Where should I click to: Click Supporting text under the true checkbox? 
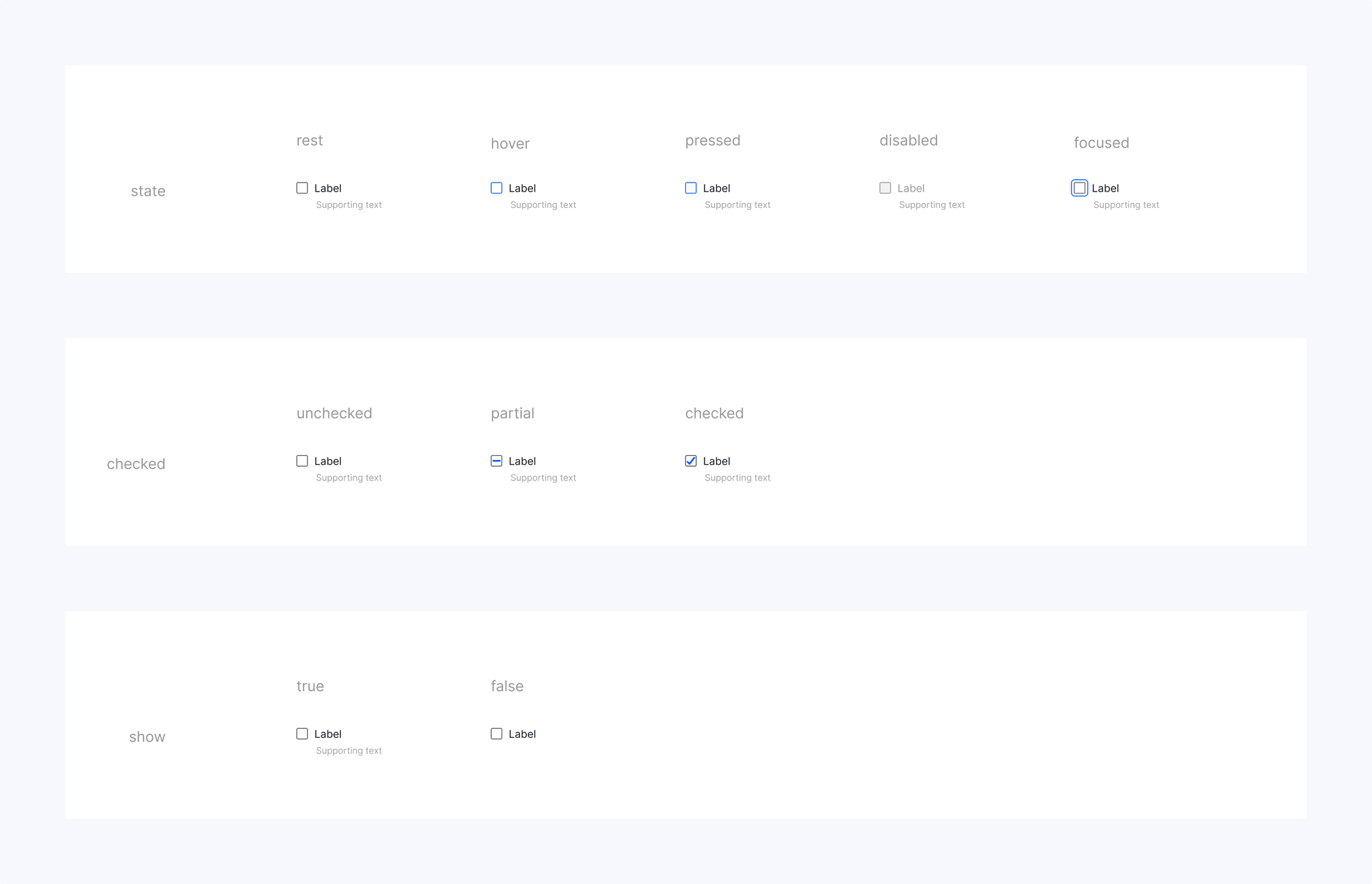pos(348,751)
